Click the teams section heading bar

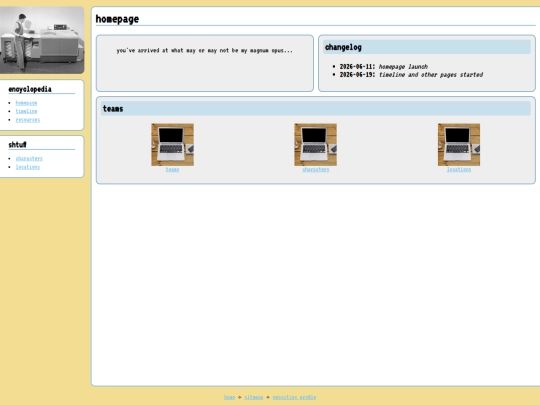coord(315,108)
